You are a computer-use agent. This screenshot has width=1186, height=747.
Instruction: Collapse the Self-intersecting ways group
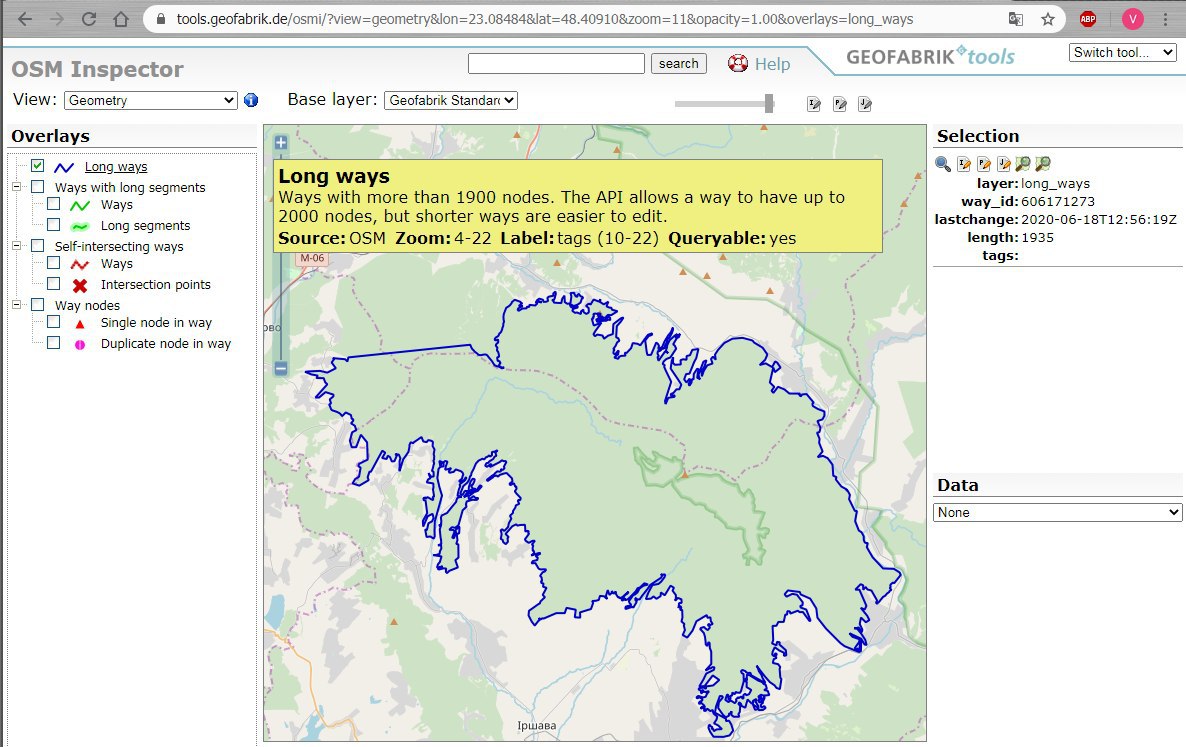[x=17, y=245]
